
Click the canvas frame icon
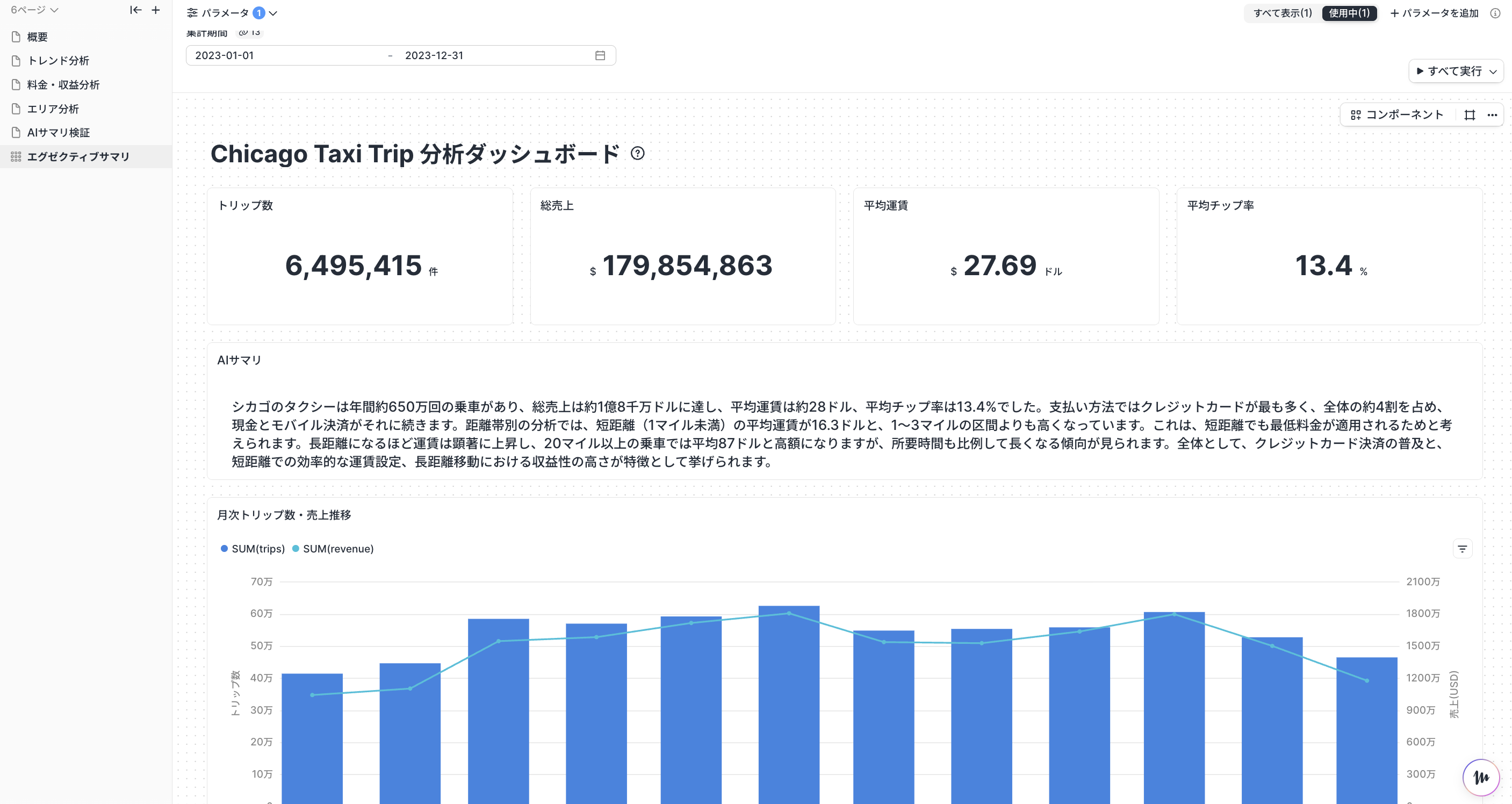(x=1470, y=115)
